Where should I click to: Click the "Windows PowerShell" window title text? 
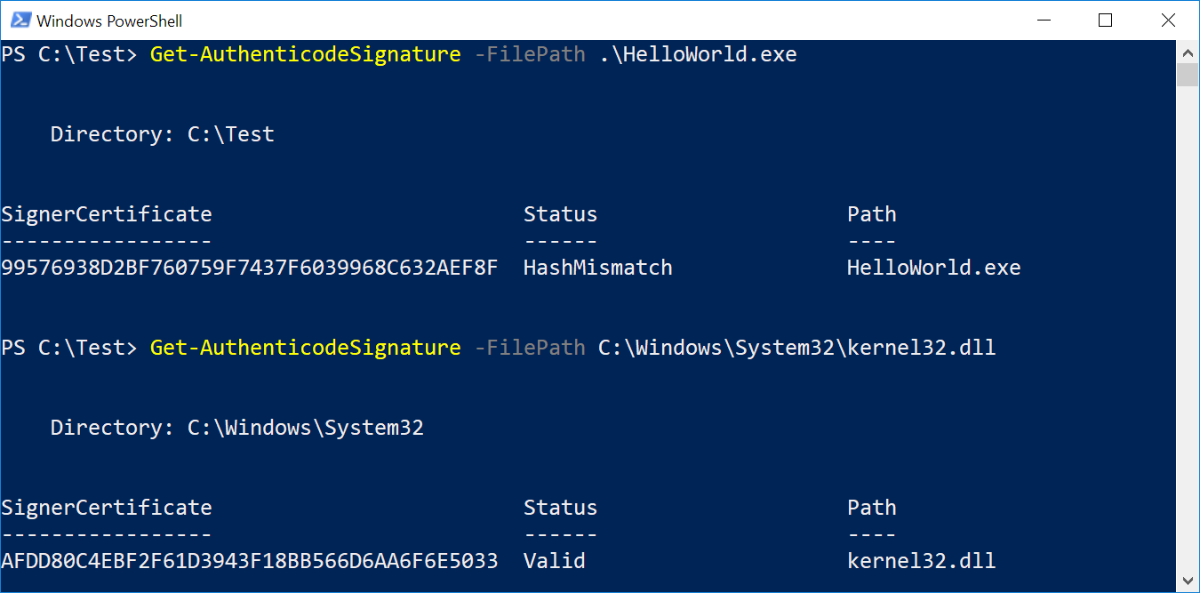(110, 20)
